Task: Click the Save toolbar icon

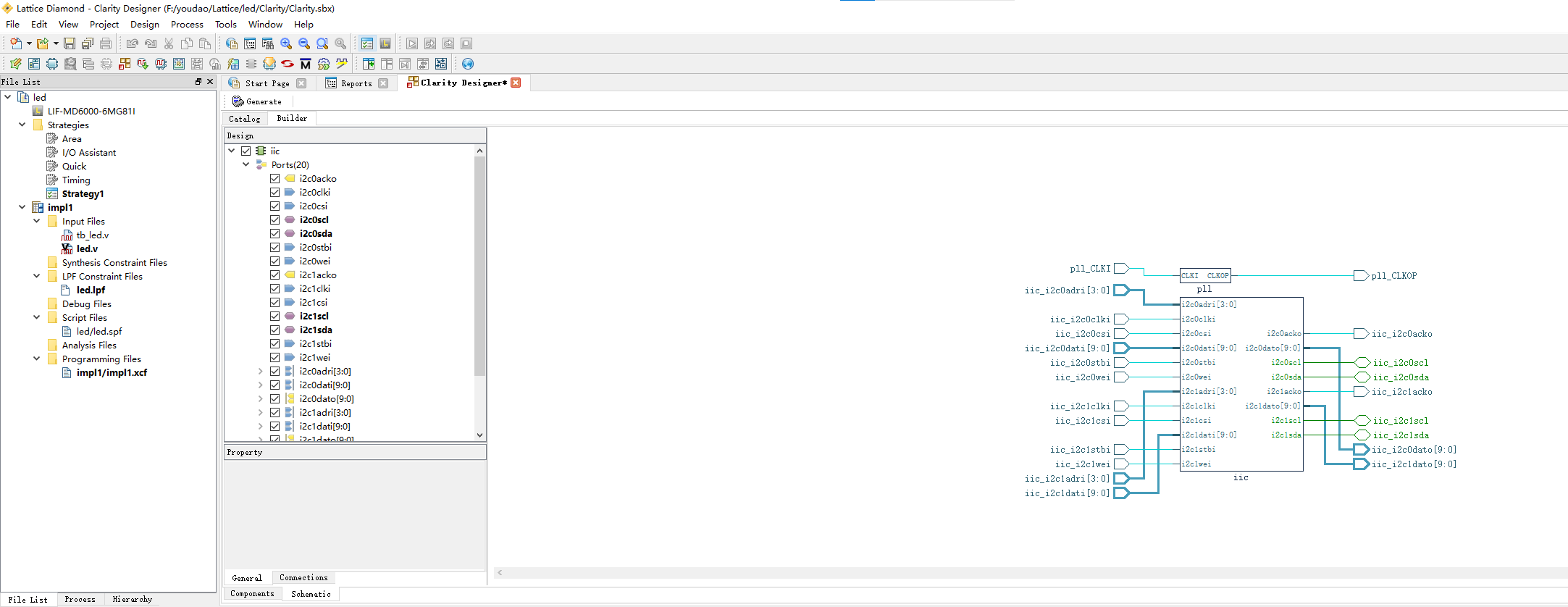Action: click(70, 43)
